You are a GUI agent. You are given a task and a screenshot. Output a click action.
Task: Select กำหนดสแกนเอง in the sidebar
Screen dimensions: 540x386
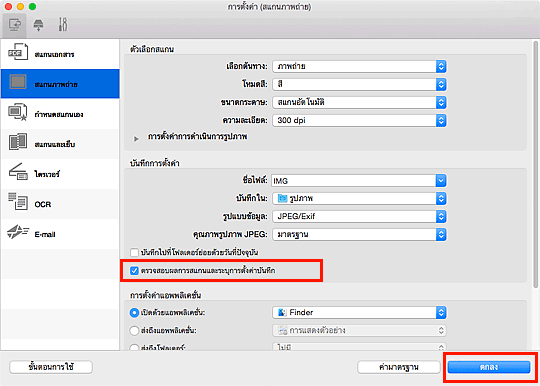click(x=60, y=114)
